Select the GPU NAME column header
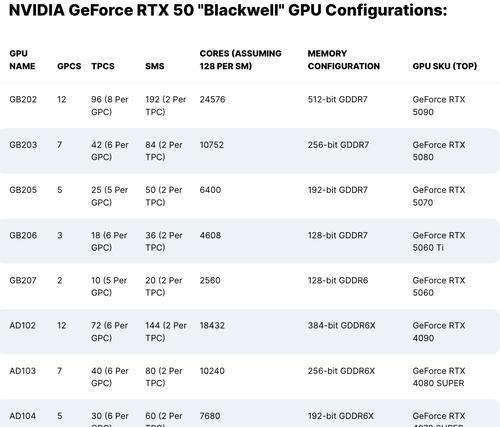Screen dimensions: 500x427 click(x=22, y=60)
